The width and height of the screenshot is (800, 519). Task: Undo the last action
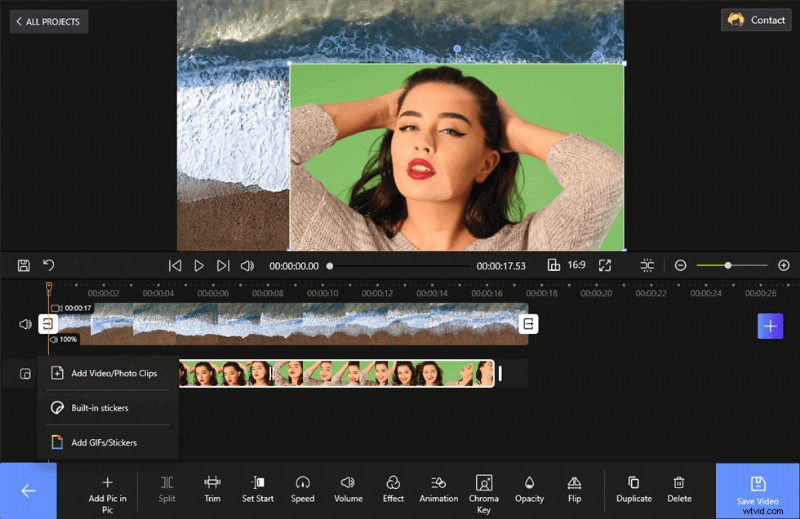(x=48, y=265)
